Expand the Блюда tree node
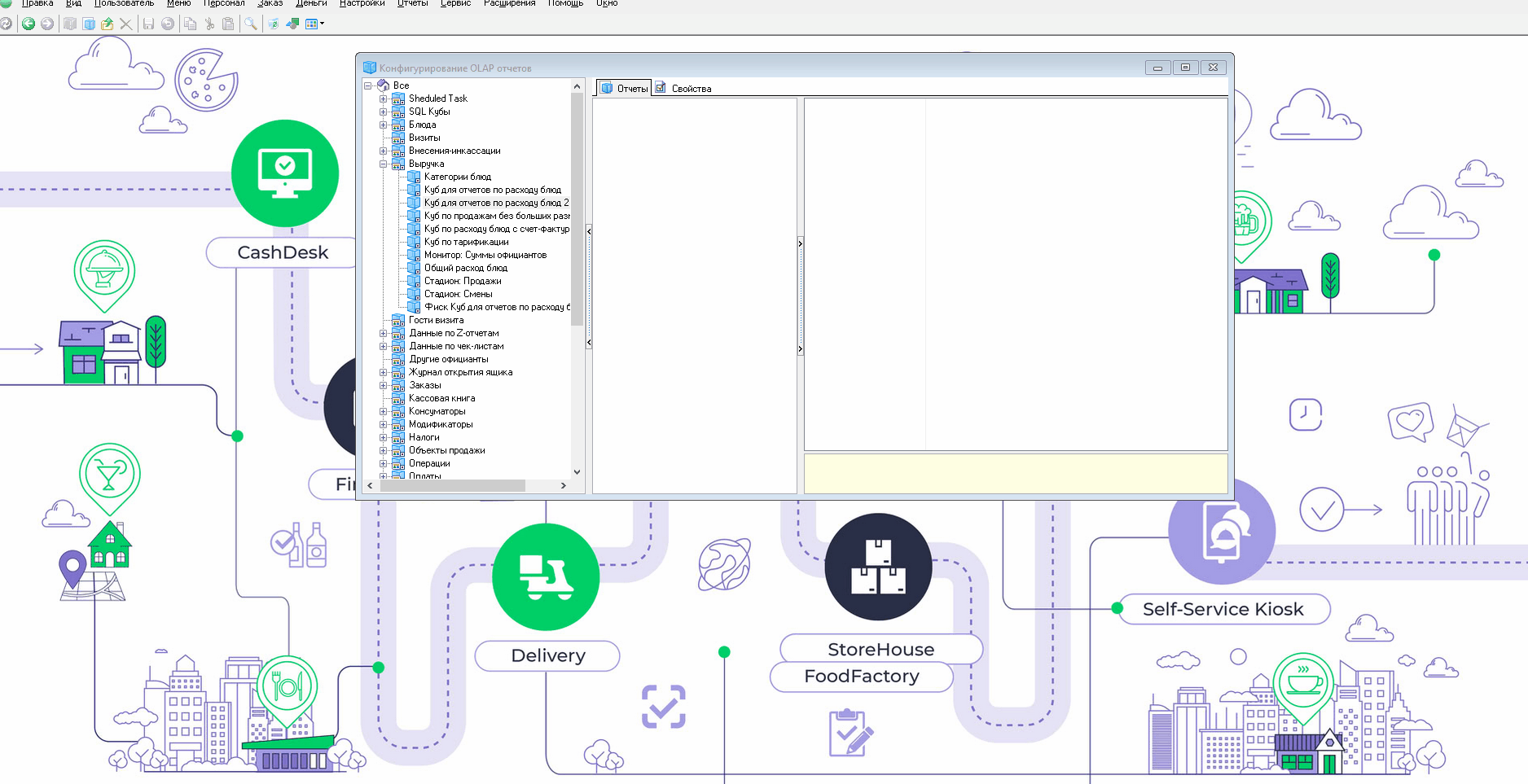This screenshot has width=1528, height=784. (x=384, y=125)
